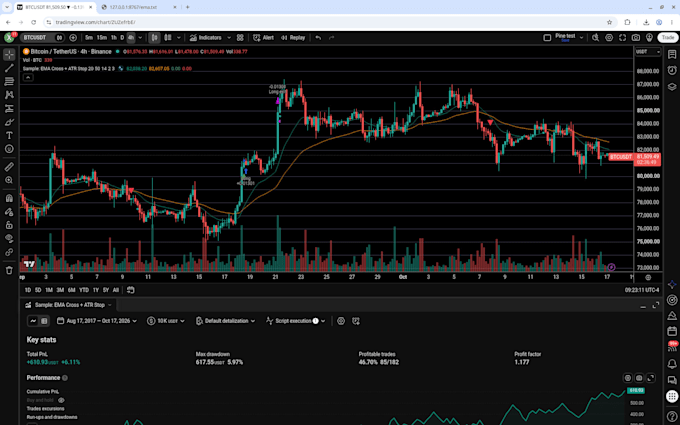Image resolution: width=680 pixels, height=425 pixels.
Task: Click the Replay button
Action: [293, 38]
